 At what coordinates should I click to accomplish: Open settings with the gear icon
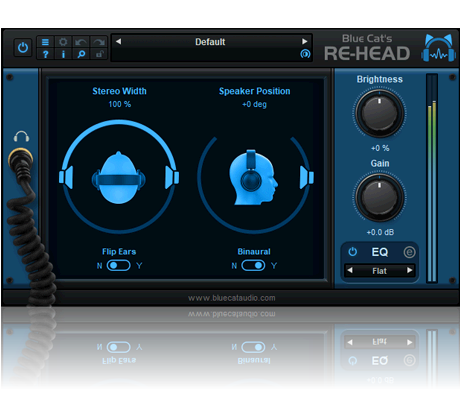(63, 42)
